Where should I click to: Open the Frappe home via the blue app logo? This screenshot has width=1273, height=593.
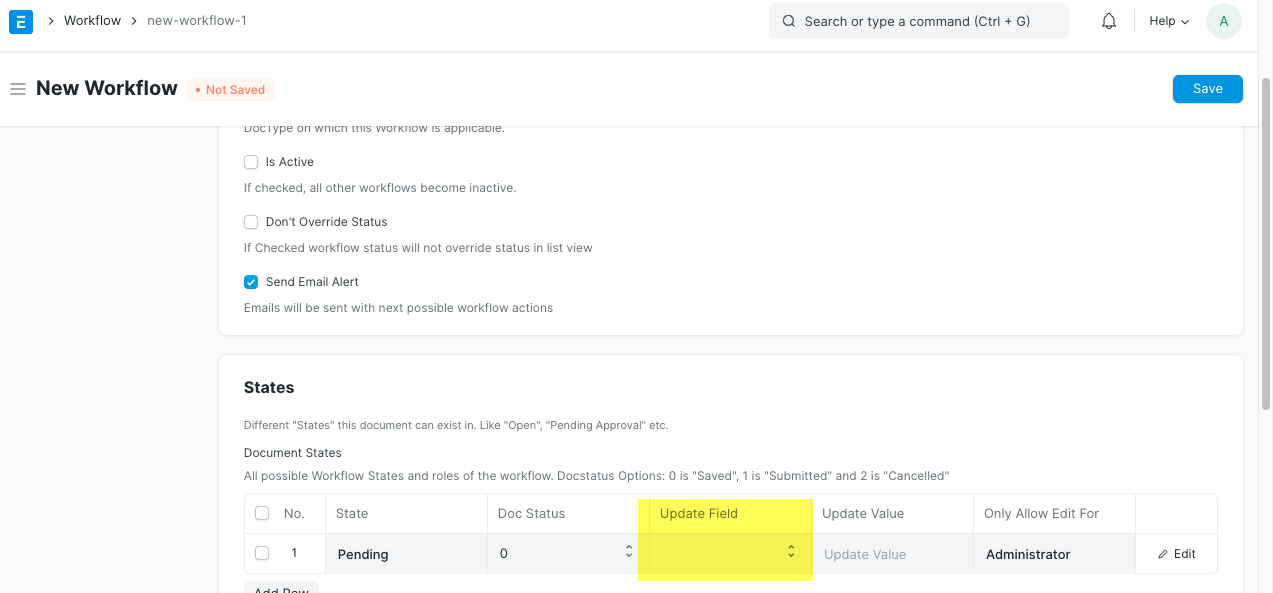click(20, 20)
